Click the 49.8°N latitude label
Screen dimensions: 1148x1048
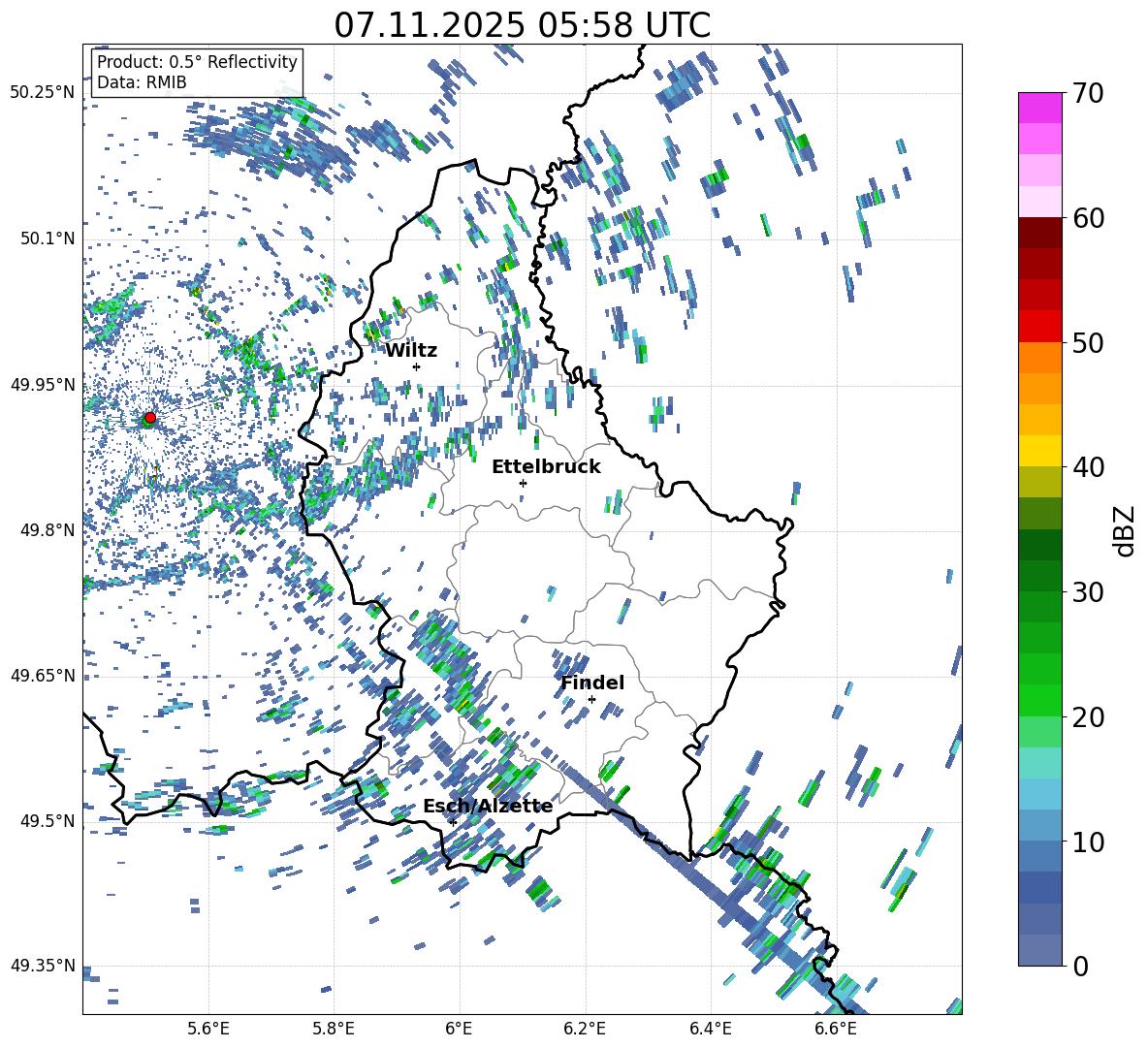48,530
